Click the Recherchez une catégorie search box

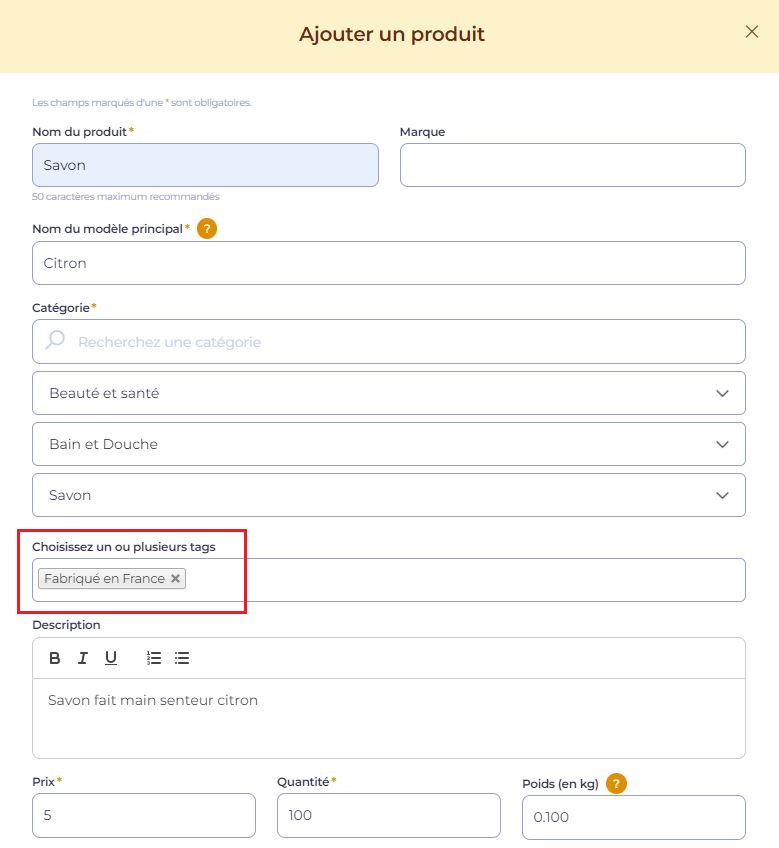click(389, 341)
